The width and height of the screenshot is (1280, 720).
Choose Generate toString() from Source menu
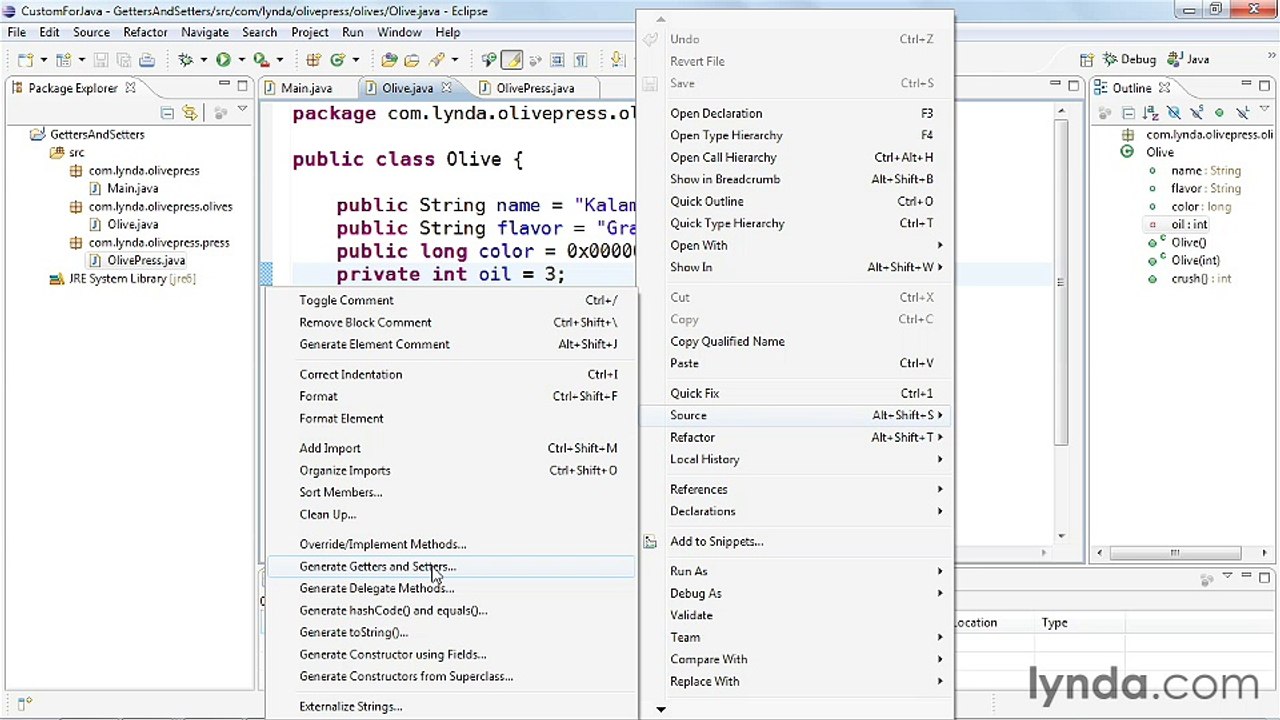tap(451, 632)
